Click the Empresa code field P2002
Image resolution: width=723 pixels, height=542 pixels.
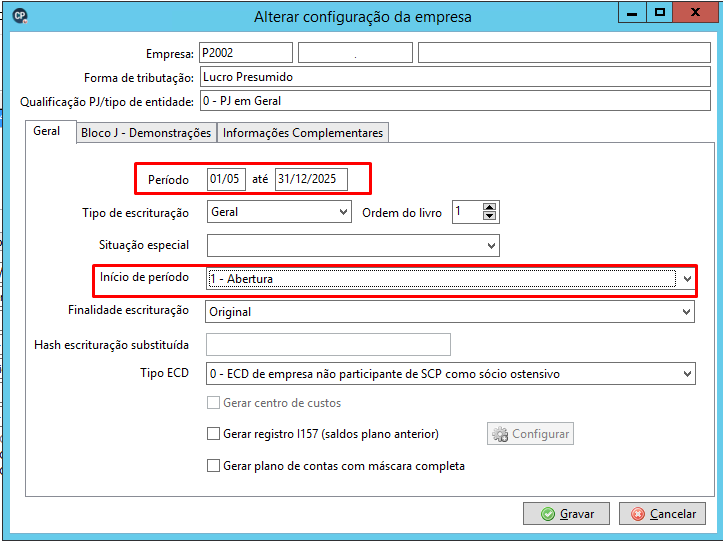pos(246,53)
